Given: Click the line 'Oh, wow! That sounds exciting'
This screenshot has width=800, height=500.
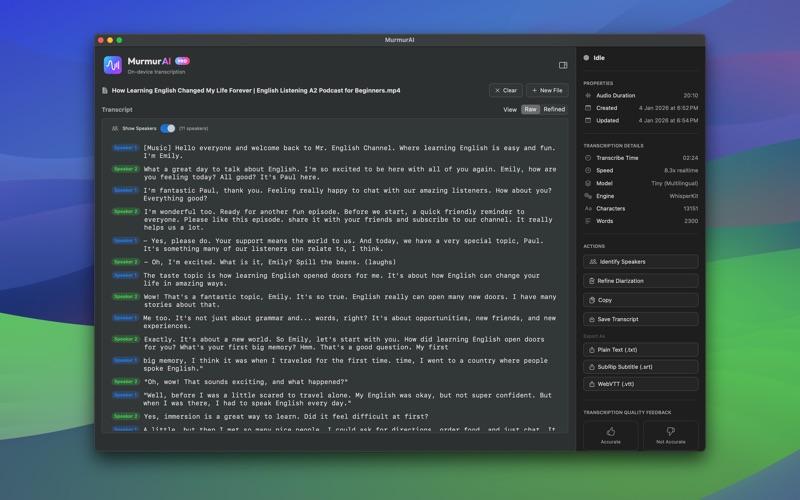Looking at the screenshot, I should coord(246,382).
